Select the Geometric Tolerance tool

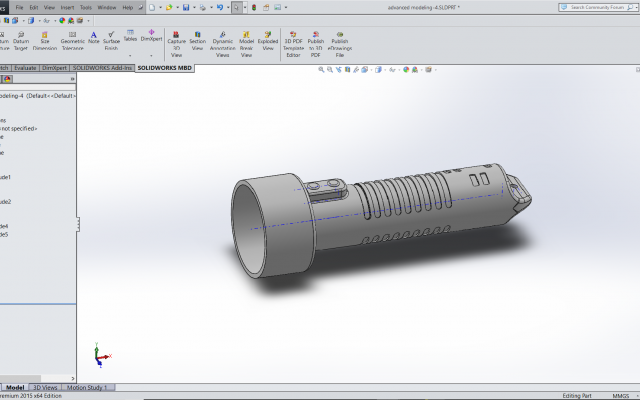(73, 41)
